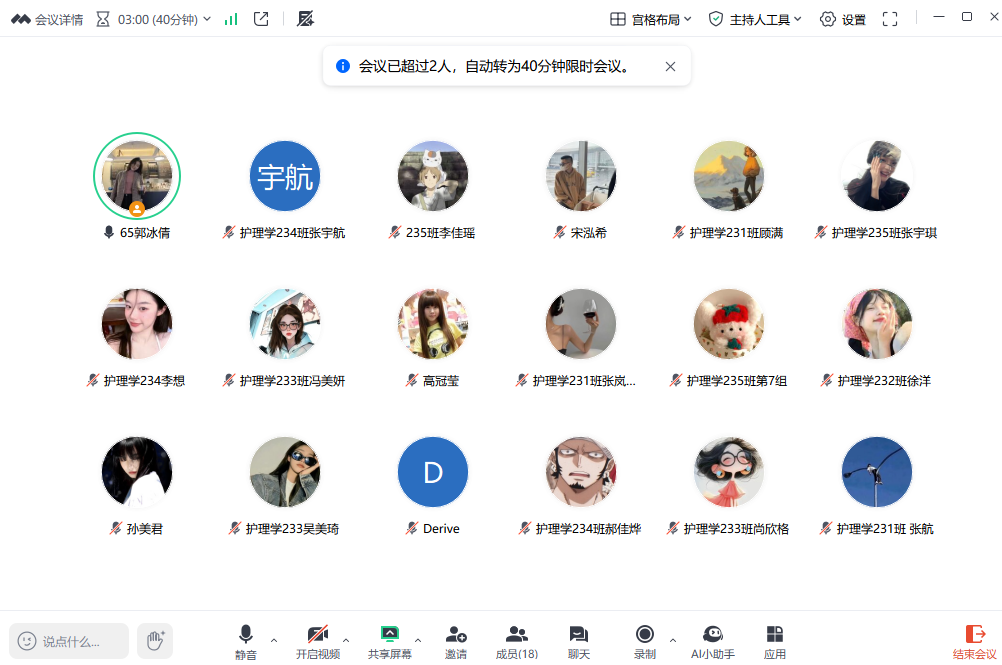Click the raise hand icon
The height and width of the screenshot is (665, 1002).
coord(155,640)
